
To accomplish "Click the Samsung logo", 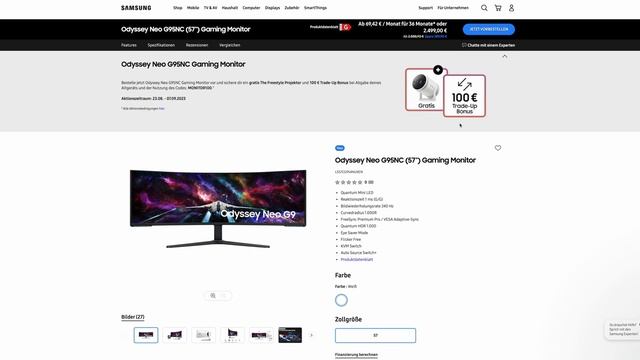I will (x=136, y=8).
